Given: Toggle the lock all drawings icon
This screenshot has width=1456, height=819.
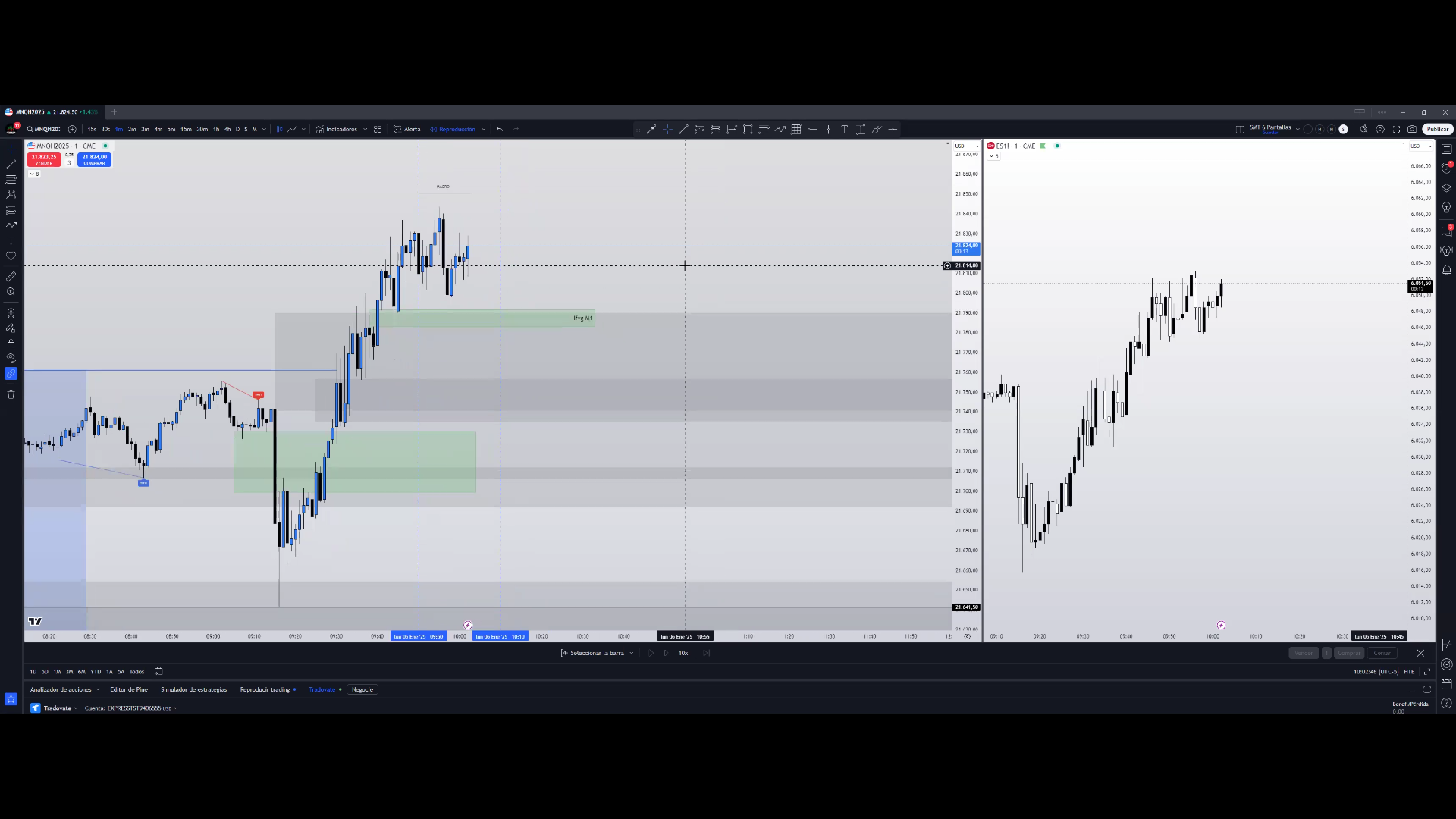Looking at the screenshot, I should [x=11, y=343].
